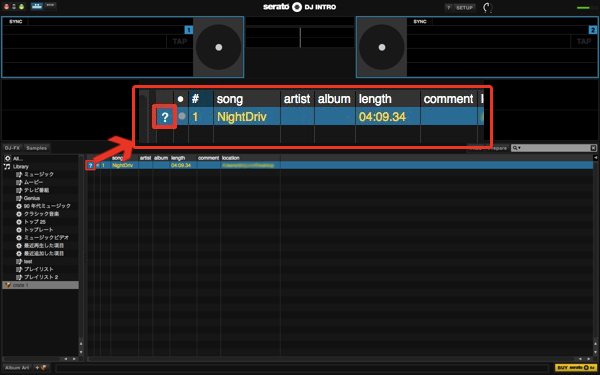Select the NightDriv song title in the track list
600x375 pixels.
pyautogui.click(x=122, y=165)
